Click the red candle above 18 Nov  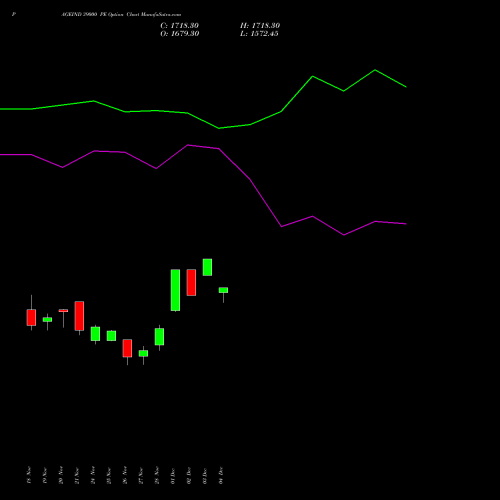pyautogui.click(x=31, y=317)
